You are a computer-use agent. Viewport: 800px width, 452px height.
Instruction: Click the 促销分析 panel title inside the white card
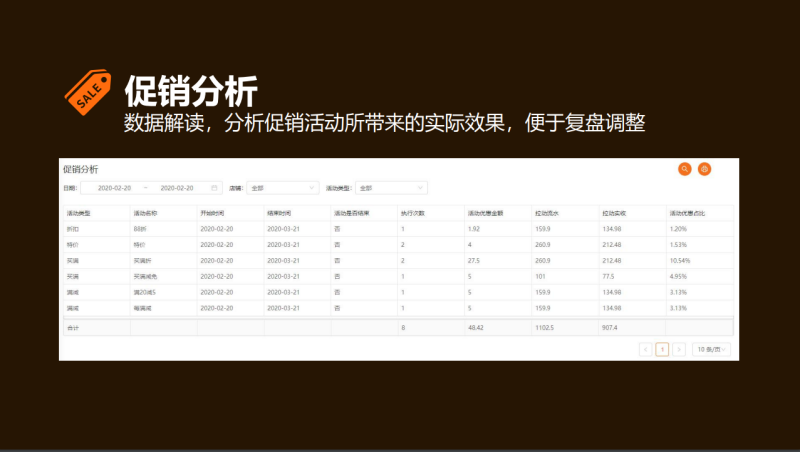81,169
